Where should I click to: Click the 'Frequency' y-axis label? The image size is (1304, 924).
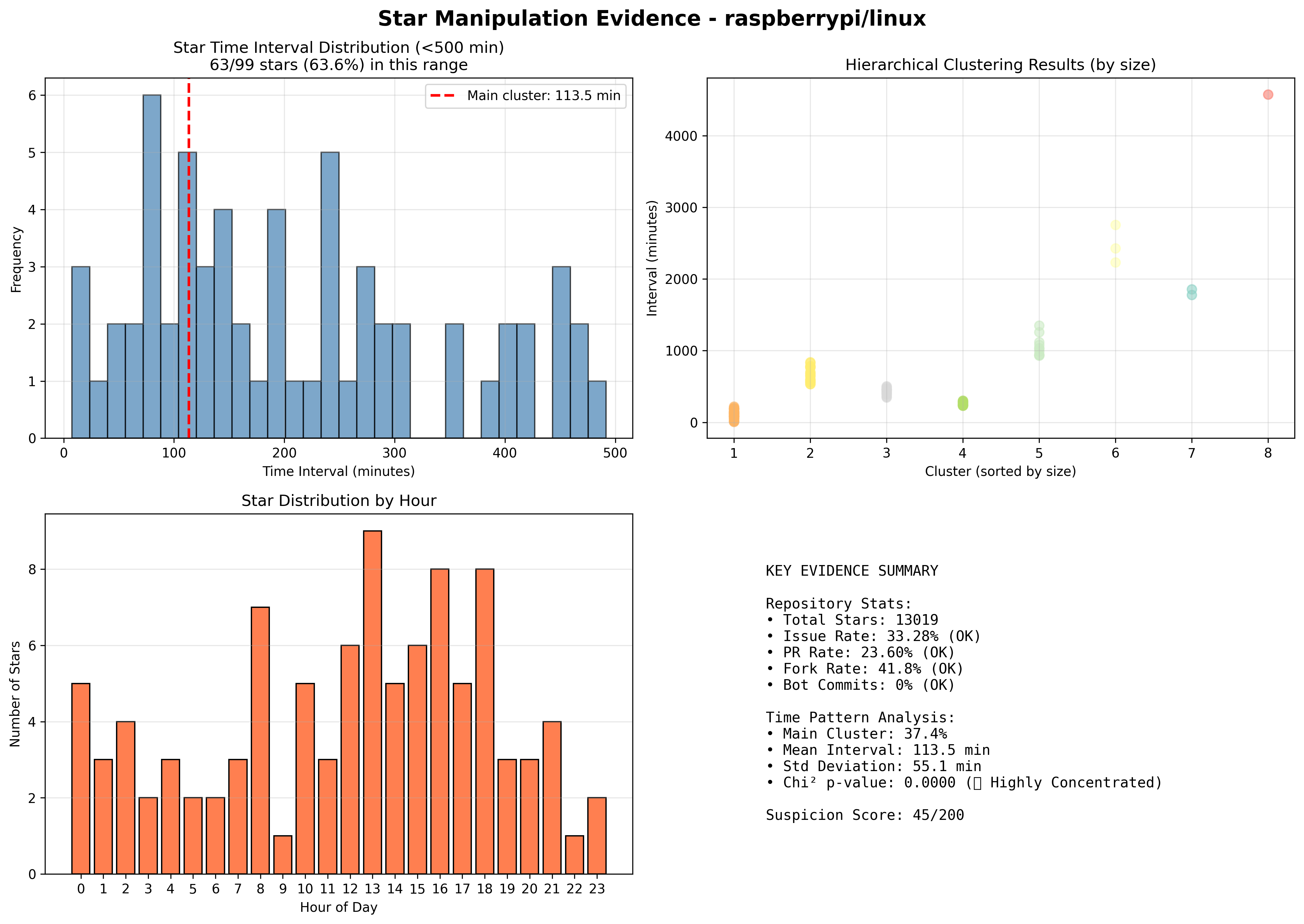tap(16, 260)
